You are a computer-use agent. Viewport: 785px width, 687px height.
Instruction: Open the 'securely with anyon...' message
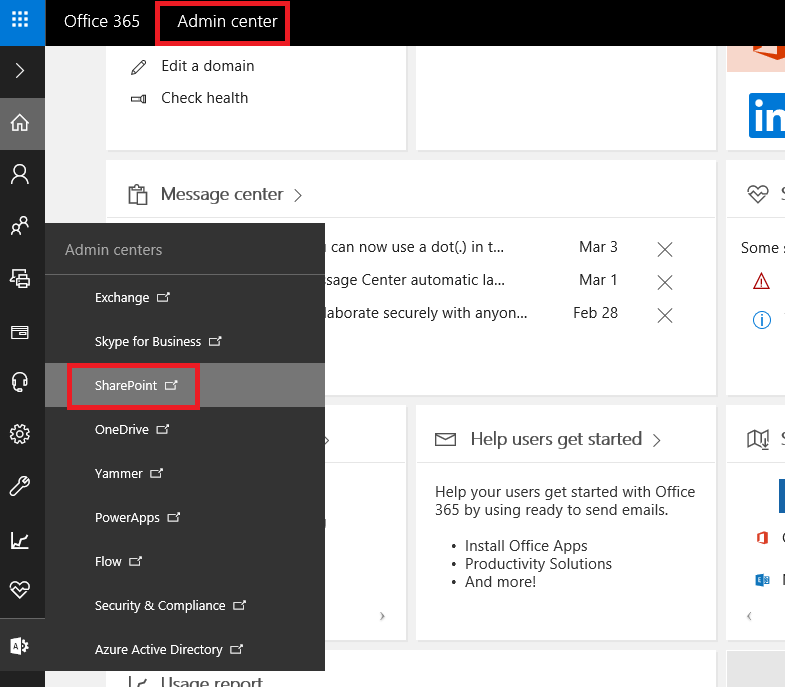click(426, 313)
